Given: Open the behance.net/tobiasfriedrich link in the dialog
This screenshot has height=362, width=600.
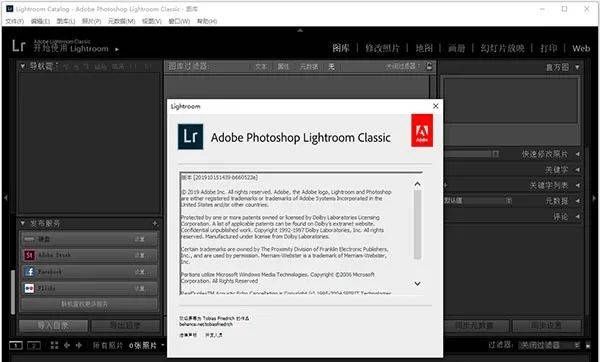Looking at the screenshot, I should tap(206, 324).
